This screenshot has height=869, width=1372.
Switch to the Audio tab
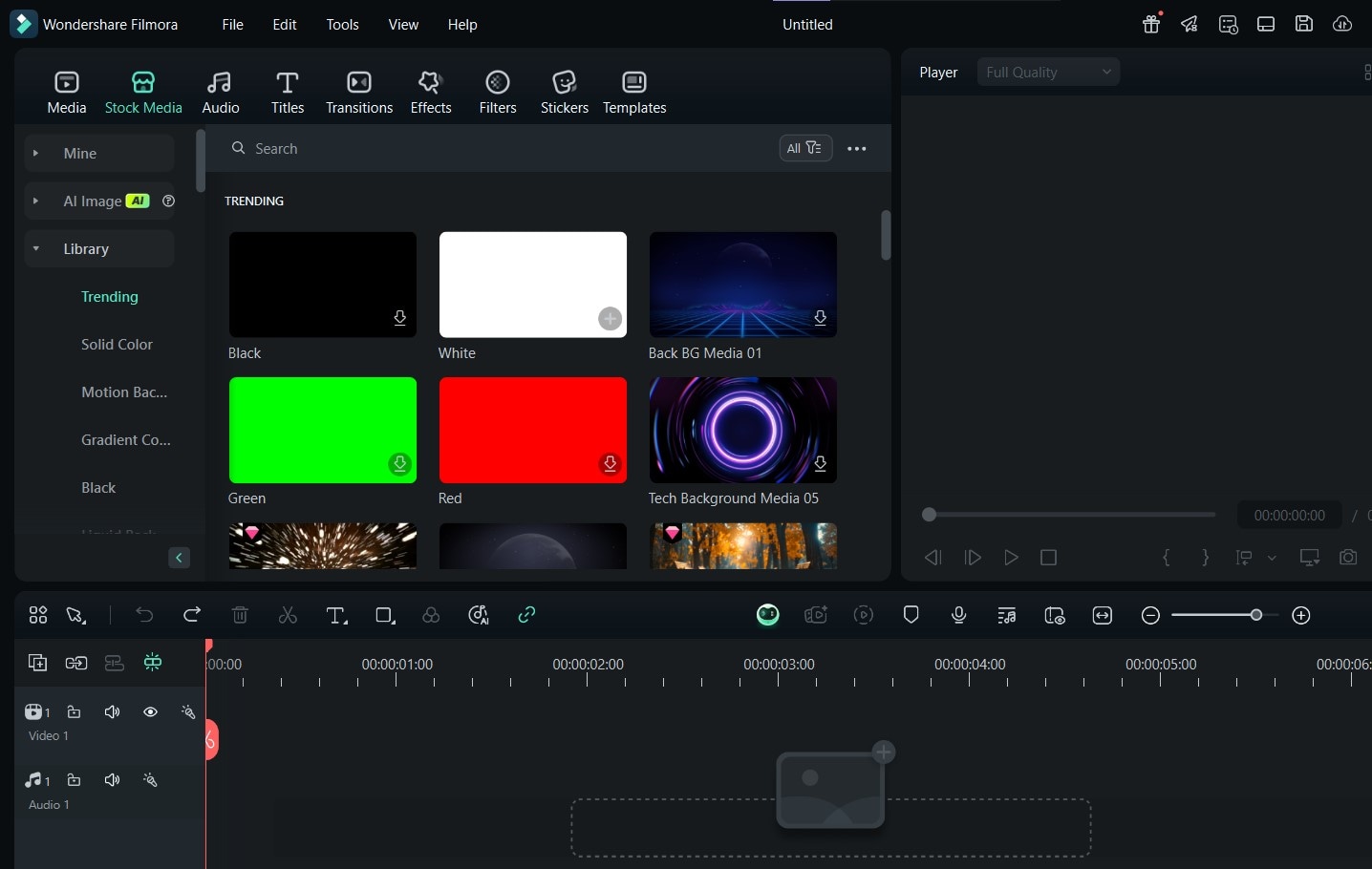pyautogui.click(x=221, y=93)
